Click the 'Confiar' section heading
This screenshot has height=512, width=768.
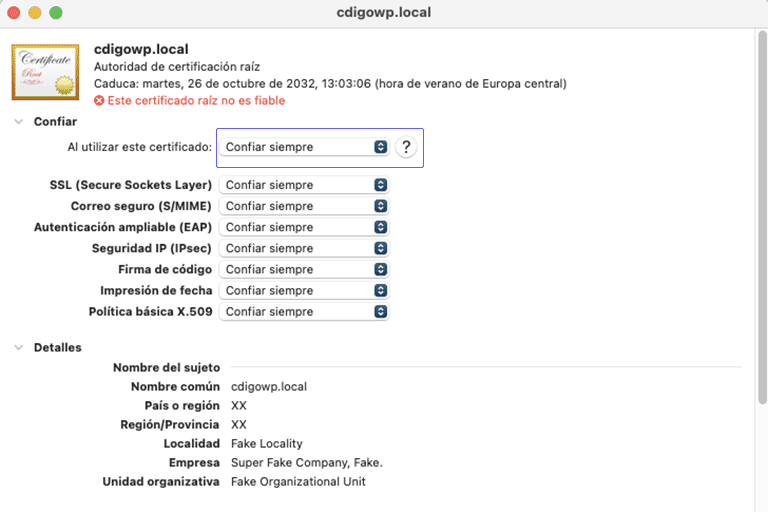point(55,122)
